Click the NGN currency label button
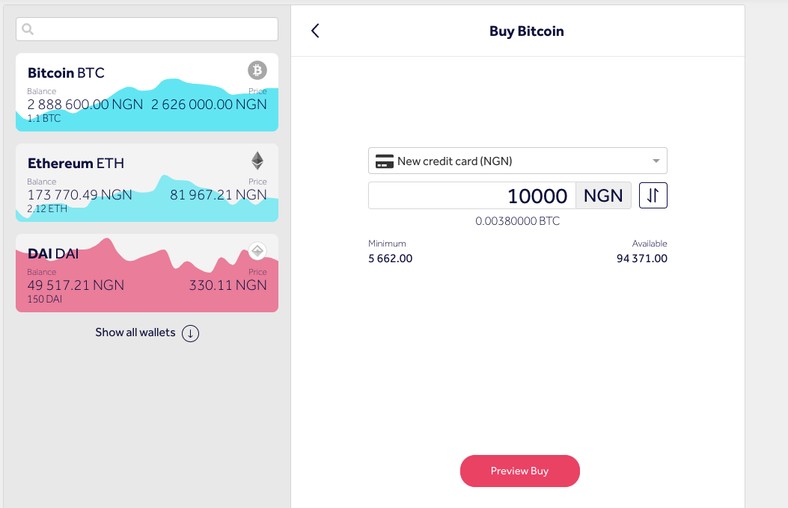The image size is (788, 508). click(x=603, y=196)
